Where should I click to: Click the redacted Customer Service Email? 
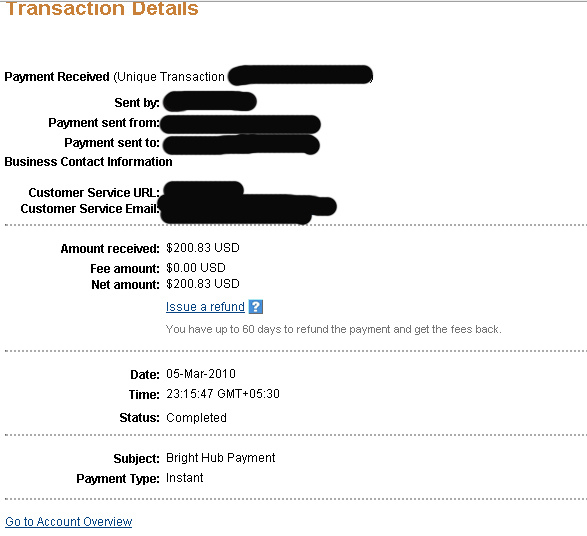(247, 209)
